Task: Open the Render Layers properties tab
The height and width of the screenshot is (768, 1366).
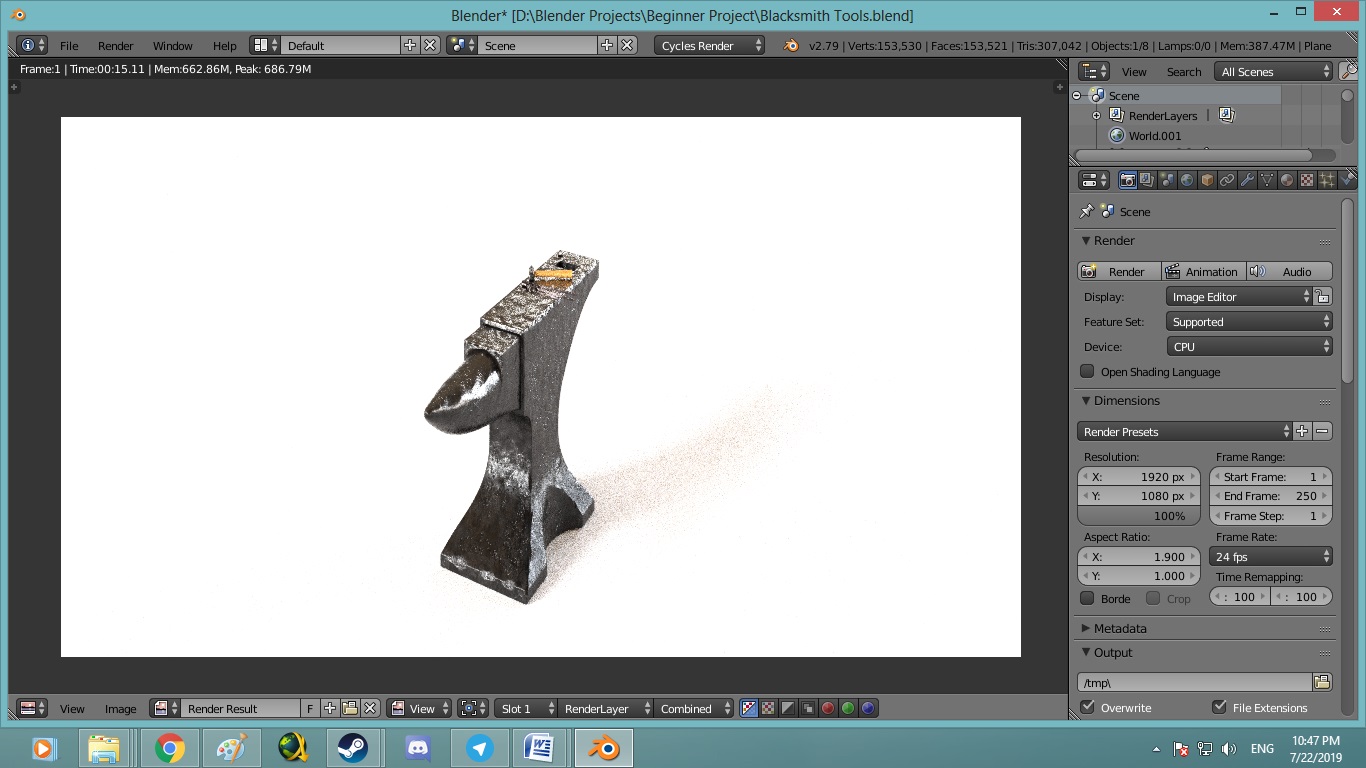Action: click(x=1147, y=181)
